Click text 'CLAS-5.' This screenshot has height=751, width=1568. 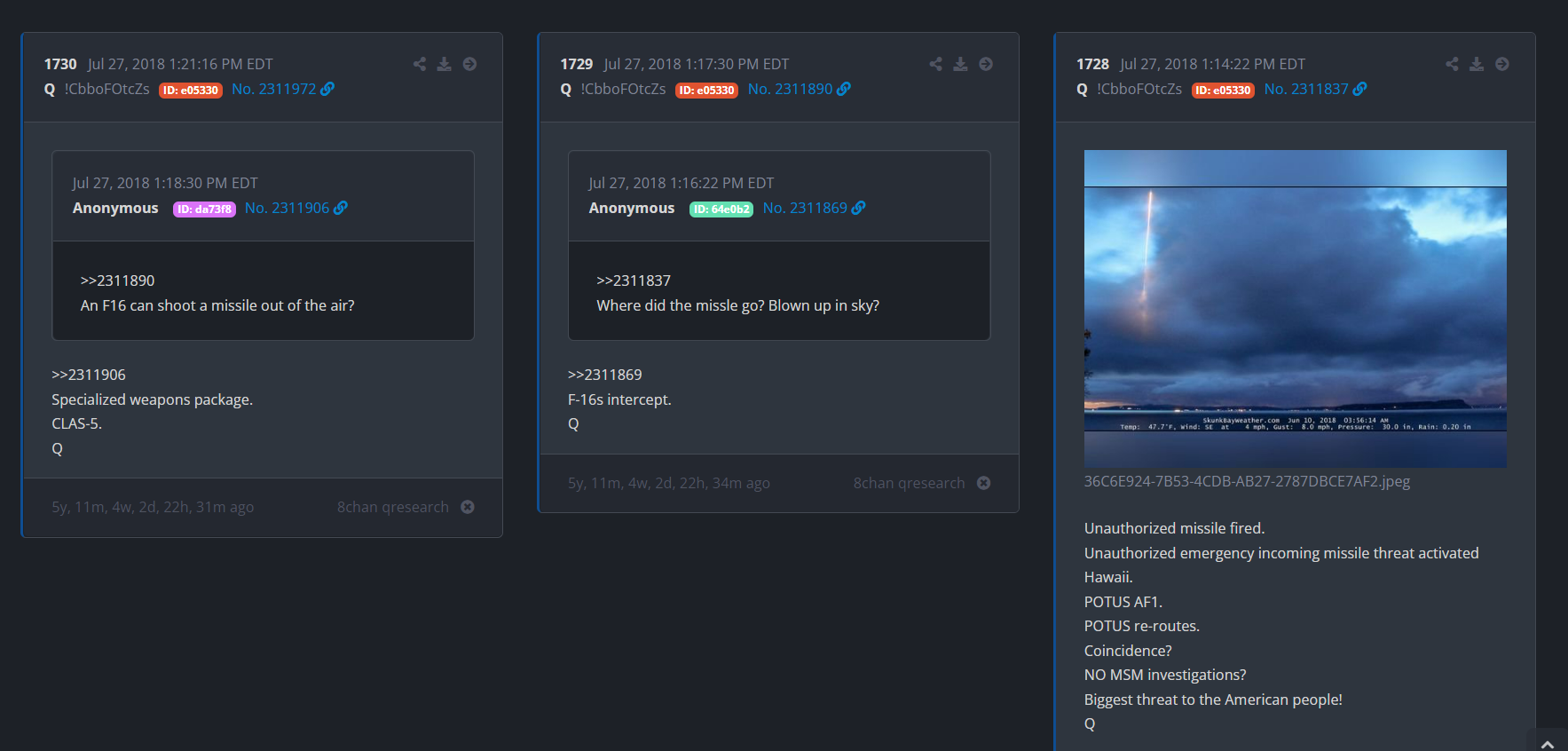pos(77,423)
